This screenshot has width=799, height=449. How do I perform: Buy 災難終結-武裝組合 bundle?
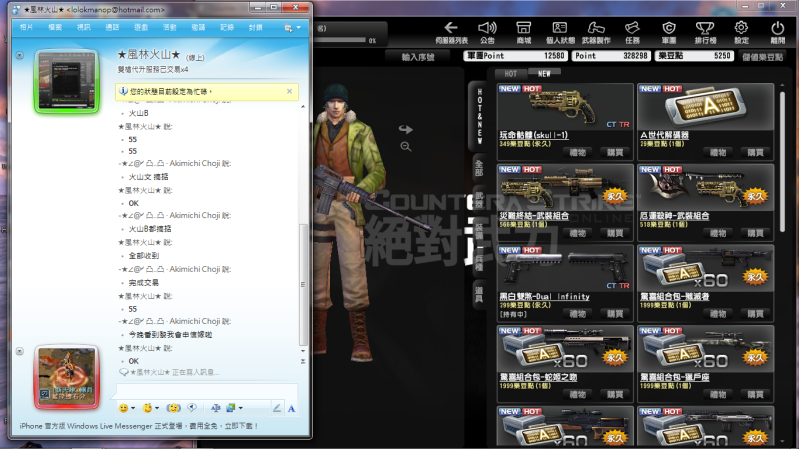point(615,233)
